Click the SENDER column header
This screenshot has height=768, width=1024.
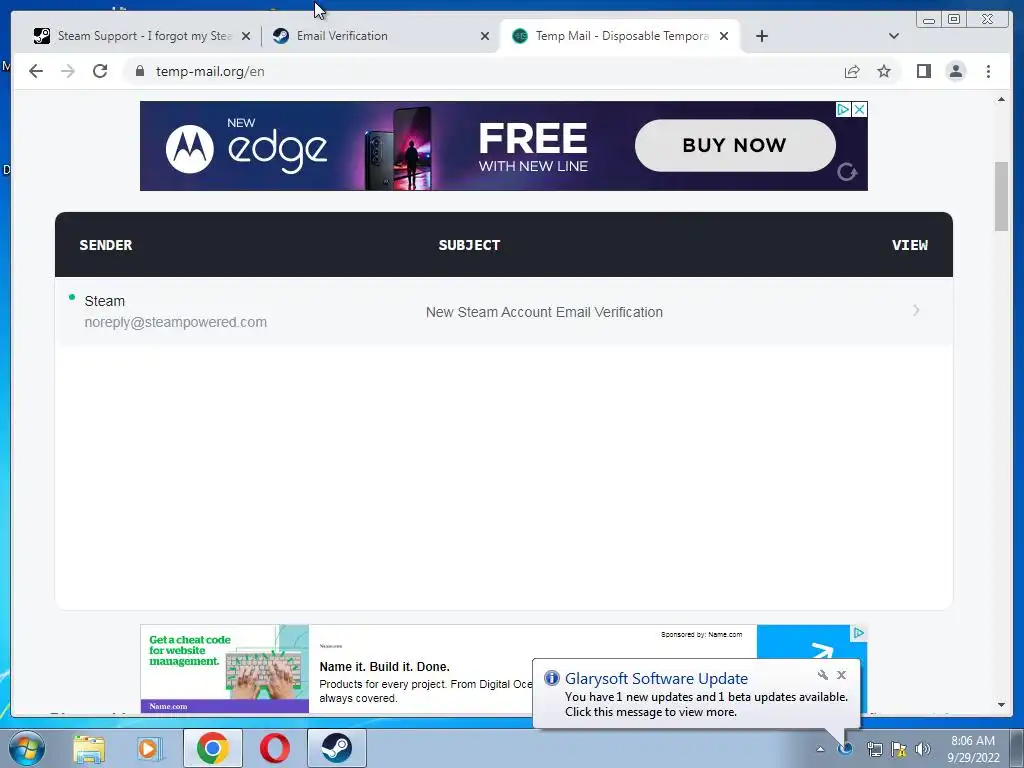(x=106, y=246)
